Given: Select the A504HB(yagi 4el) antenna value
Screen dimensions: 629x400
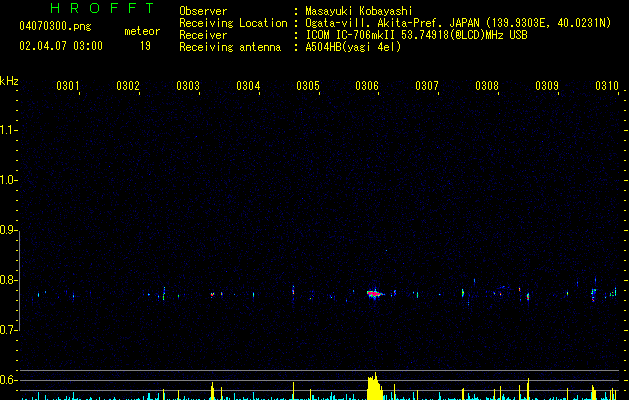Looking at the screenshot, I should [x=353, y=47].
